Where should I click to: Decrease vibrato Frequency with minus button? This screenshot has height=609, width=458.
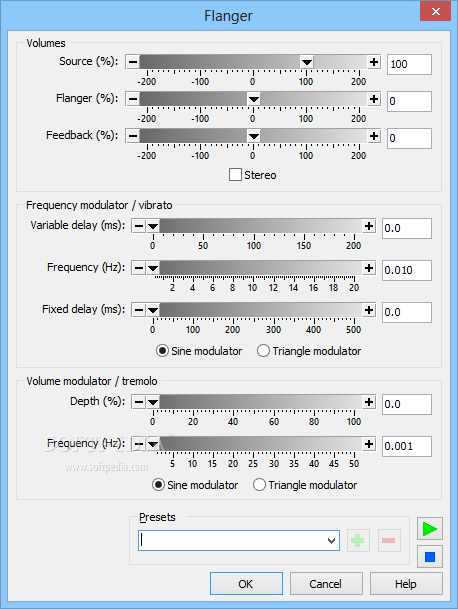pos(139,268)
